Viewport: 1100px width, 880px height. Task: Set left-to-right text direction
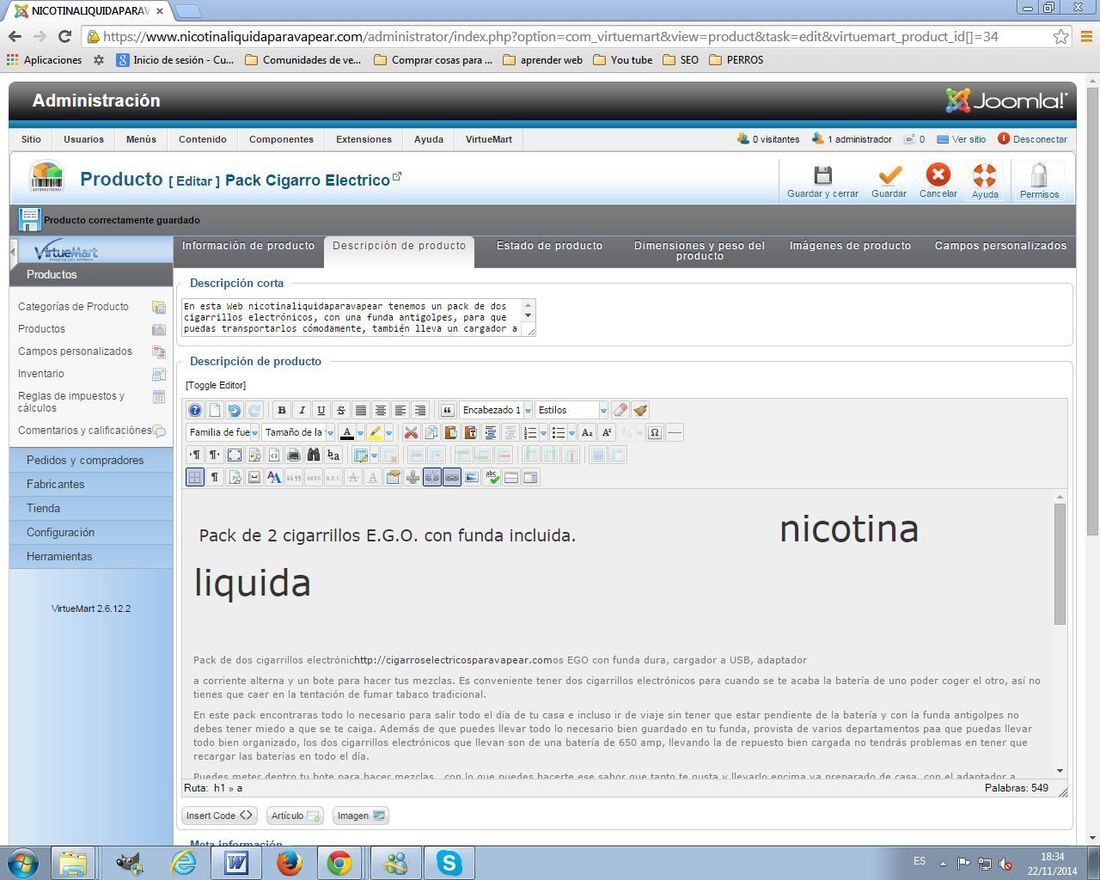coord(196,455)
